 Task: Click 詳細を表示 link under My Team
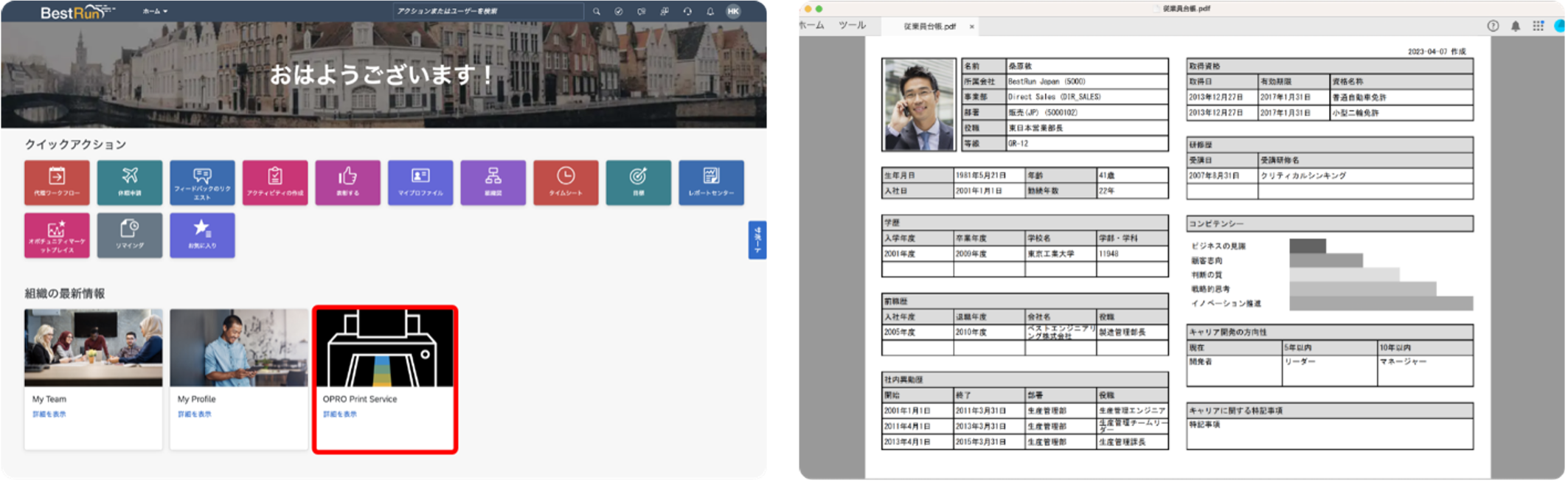49,414
